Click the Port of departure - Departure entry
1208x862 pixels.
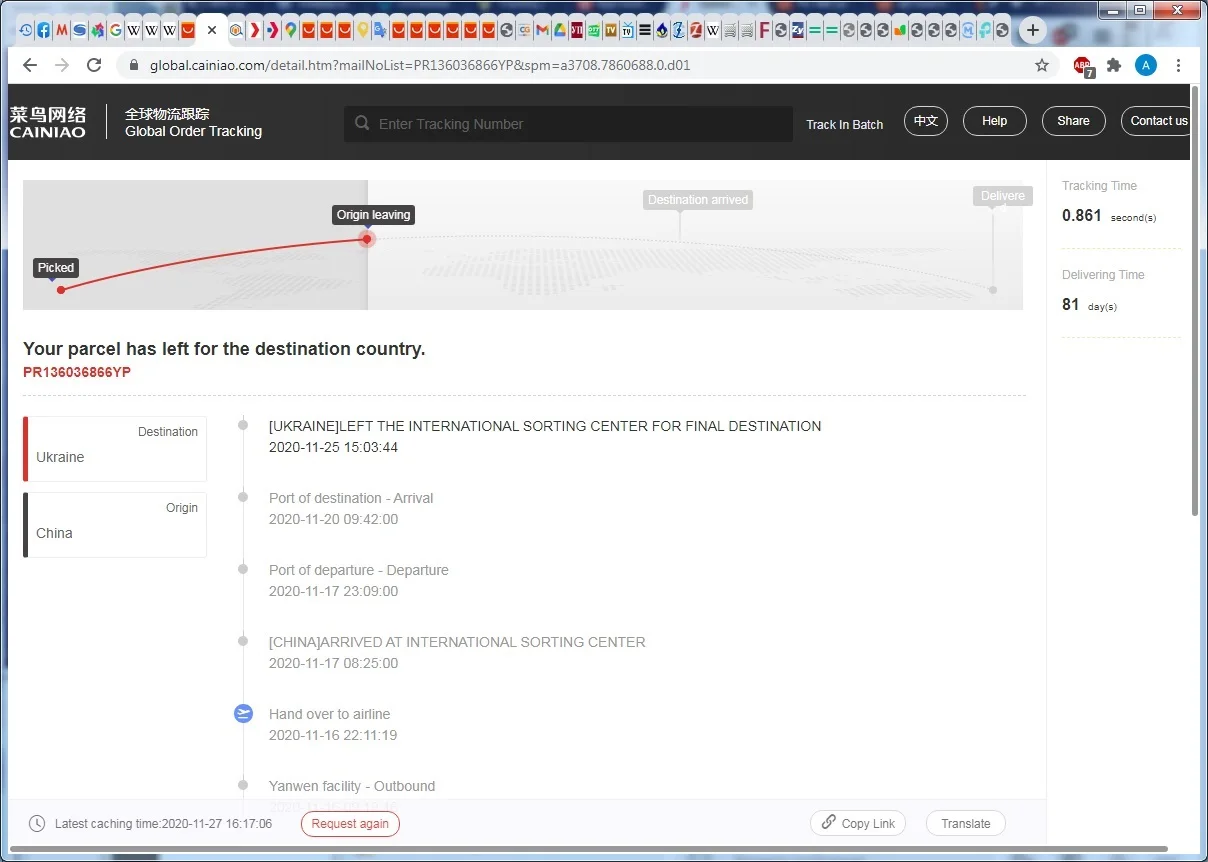tap(359, 570)
